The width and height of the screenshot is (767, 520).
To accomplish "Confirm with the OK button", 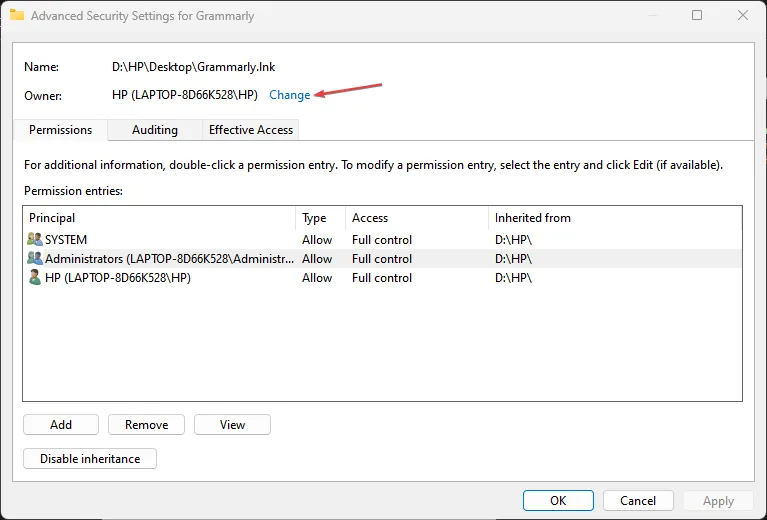I will coord(558,500).
